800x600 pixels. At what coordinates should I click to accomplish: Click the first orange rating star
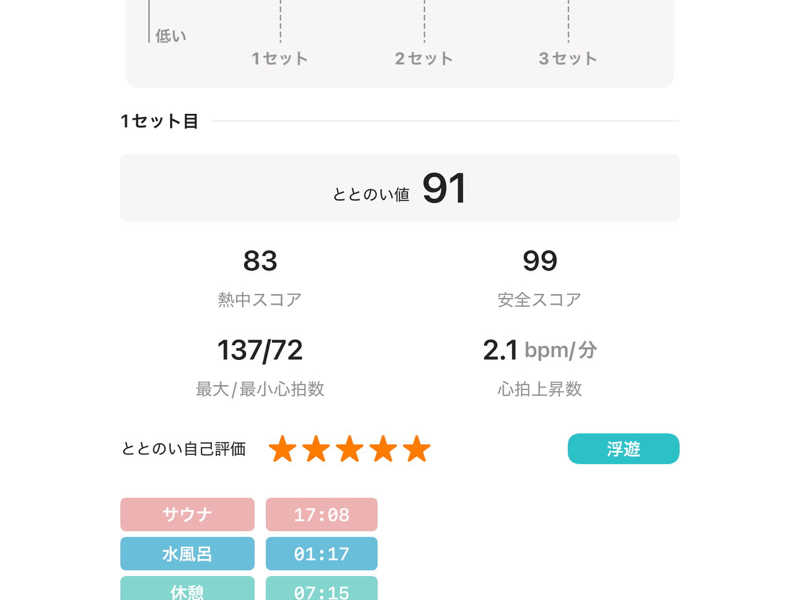click(283, 449)
